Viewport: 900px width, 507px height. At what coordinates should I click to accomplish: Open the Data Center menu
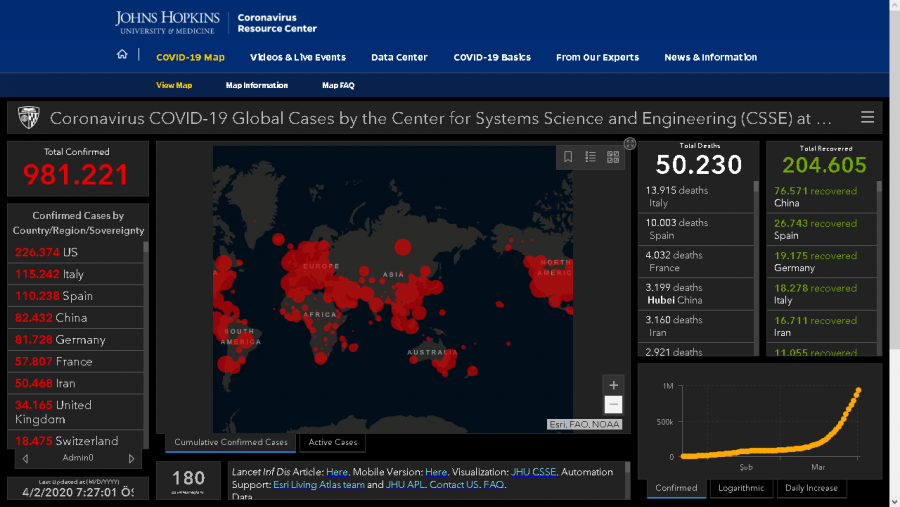click(399, 57)
